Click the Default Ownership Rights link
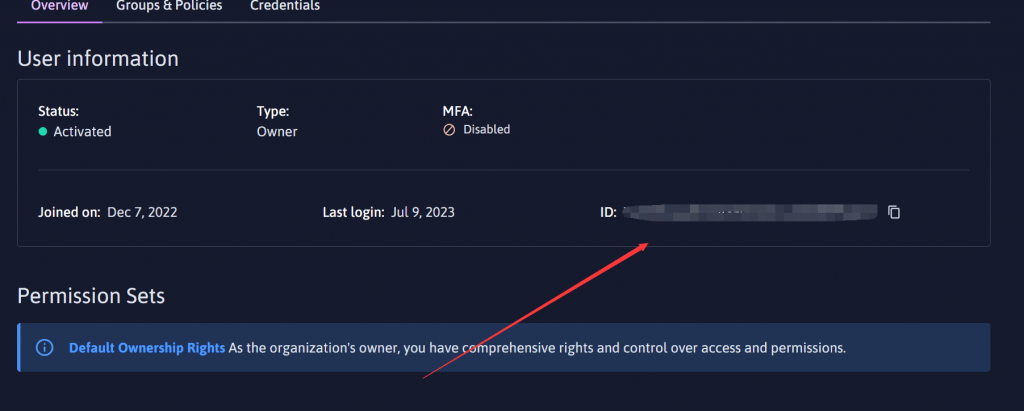Image resolution: width=1024 pixels, height=411 pixels. 147,348
